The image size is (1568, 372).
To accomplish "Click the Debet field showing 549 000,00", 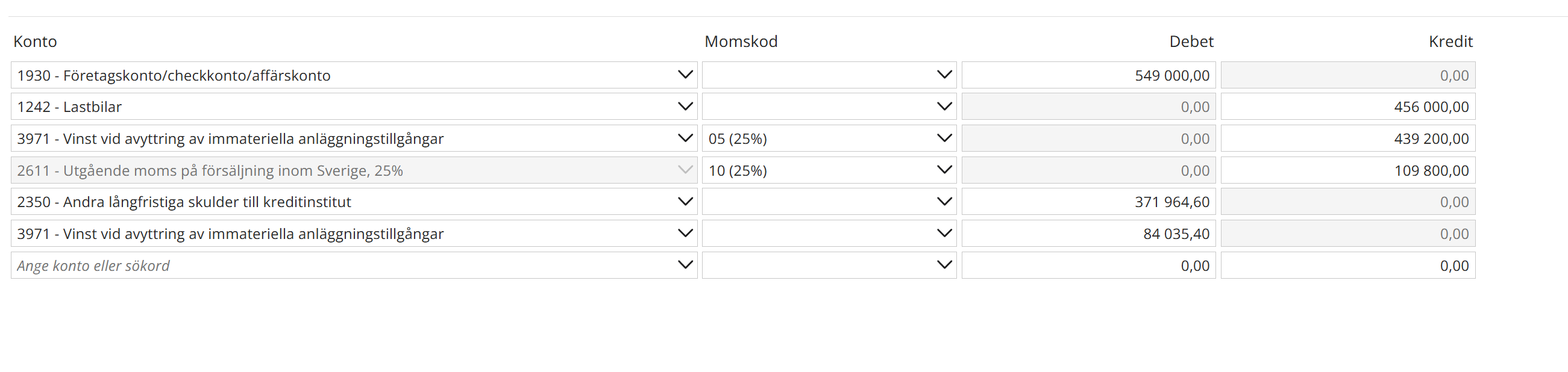I will click(1088, 75).
